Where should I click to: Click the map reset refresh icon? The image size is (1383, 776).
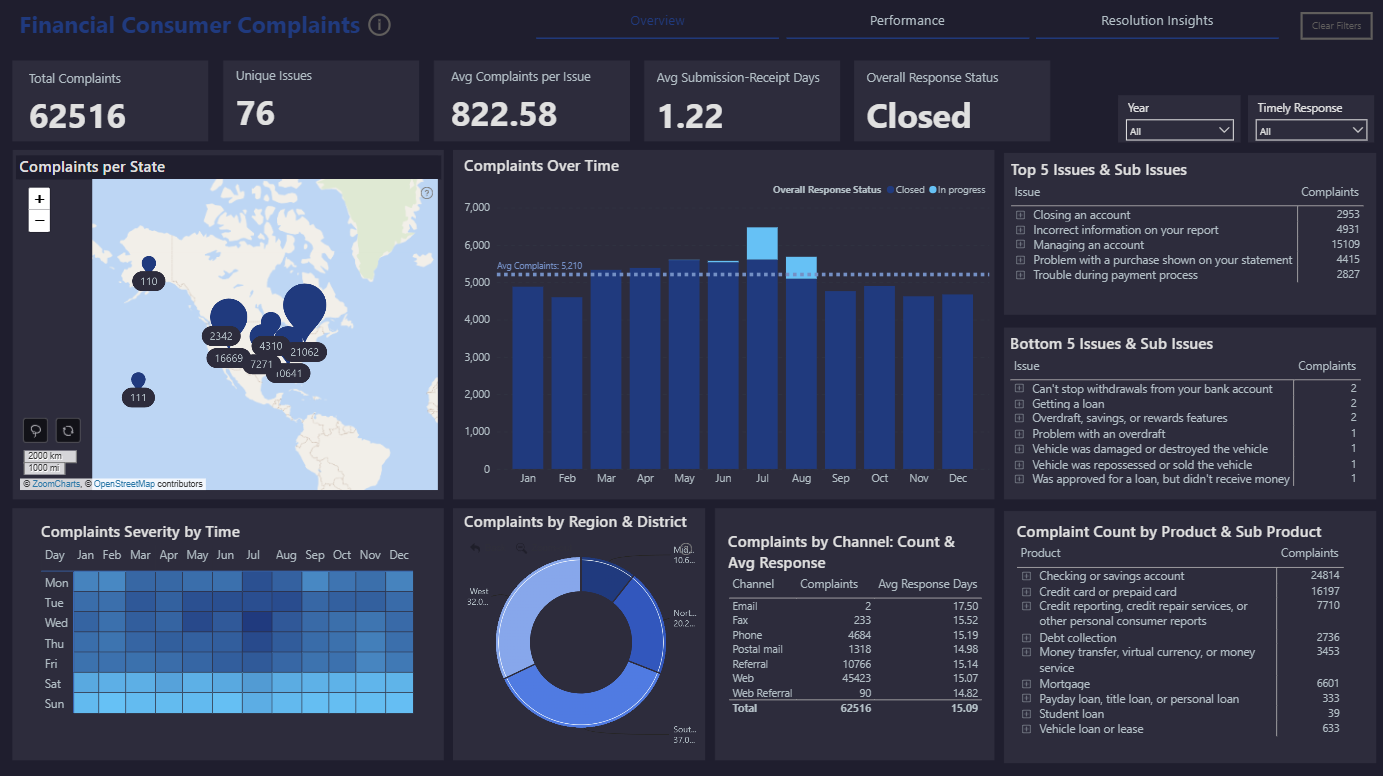point(68,430)
